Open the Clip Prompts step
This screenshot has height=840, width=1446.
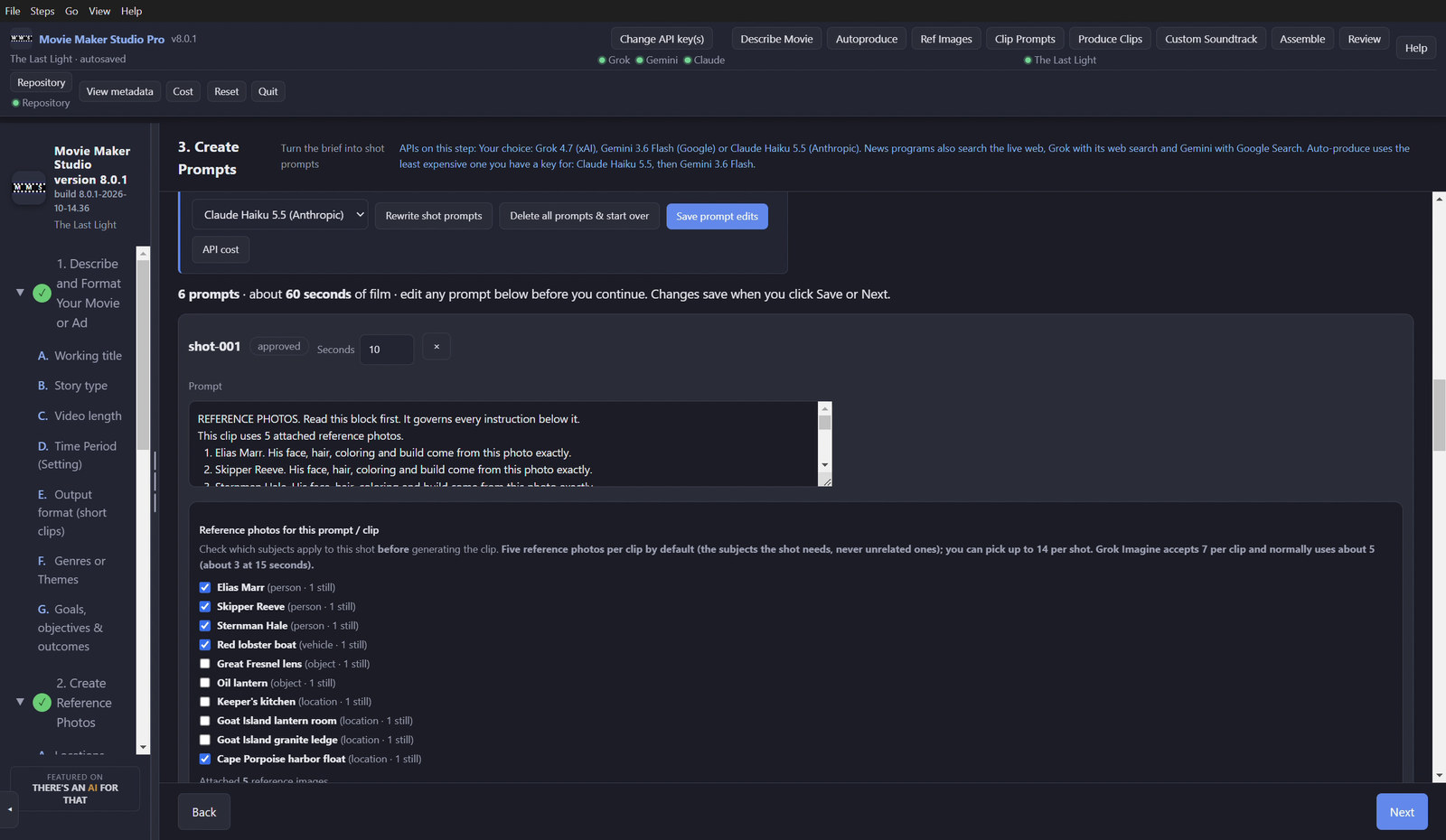[x=1025, y=39]
